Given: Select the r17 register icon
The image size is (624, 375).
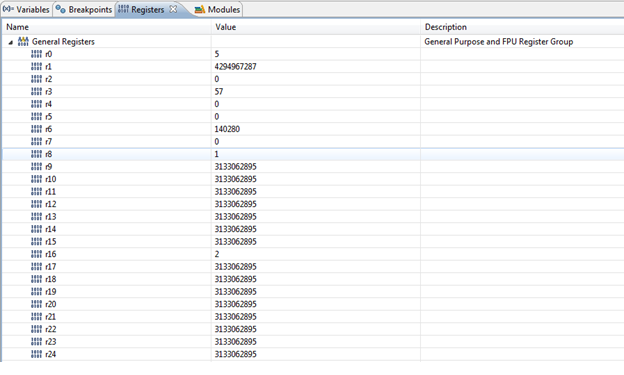Looking at the screenshot, I should (36, 267).
